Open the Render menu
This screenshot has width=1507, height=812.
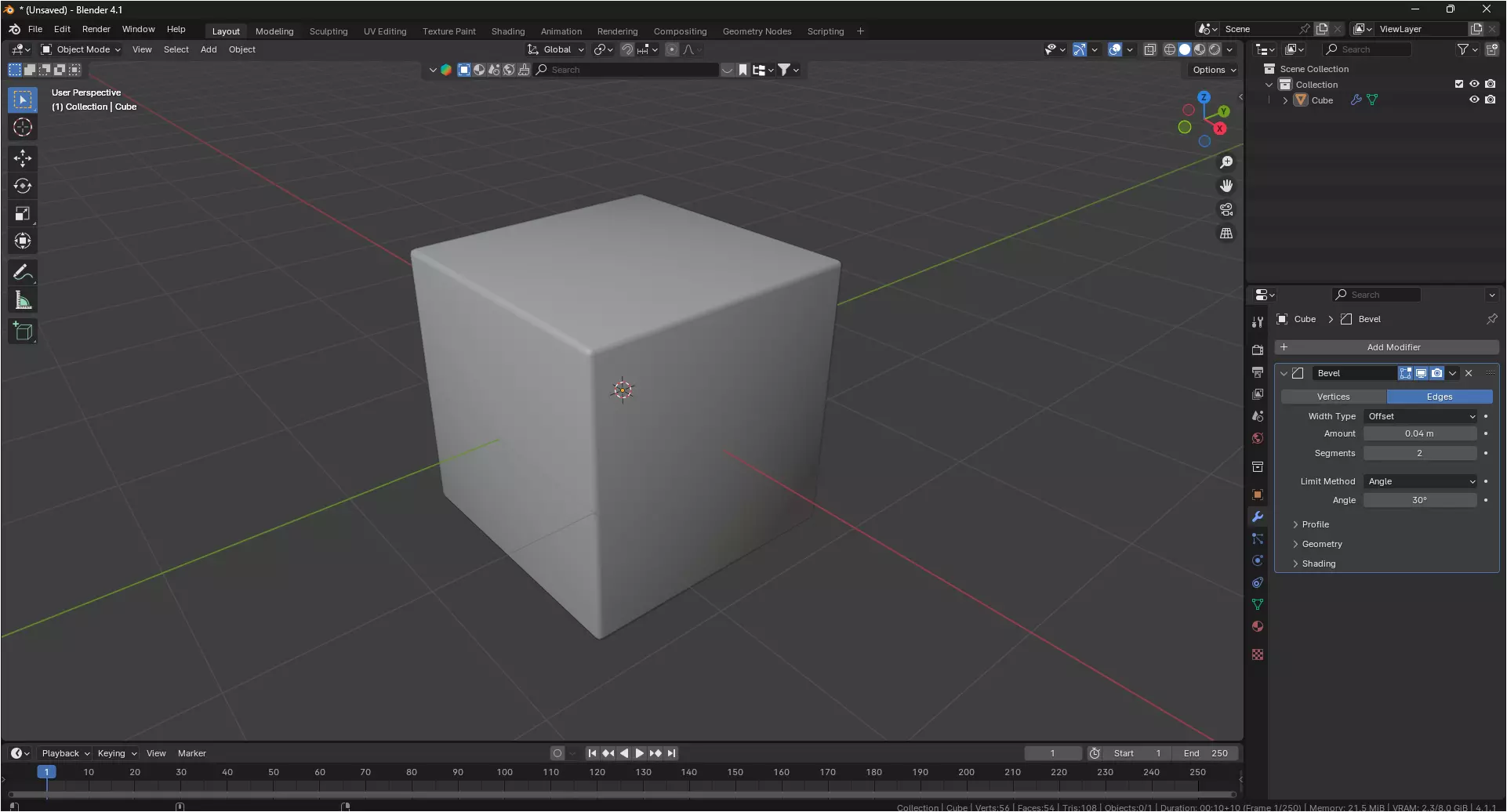coord(96,29)
